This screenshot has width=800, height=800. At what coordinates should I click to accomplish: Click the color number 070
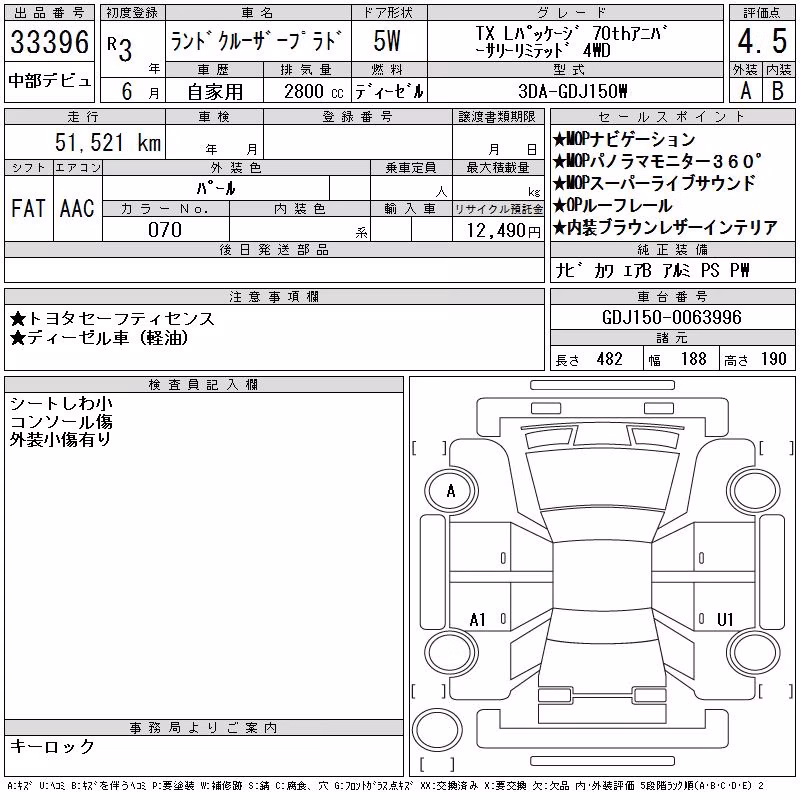[165, 230]
